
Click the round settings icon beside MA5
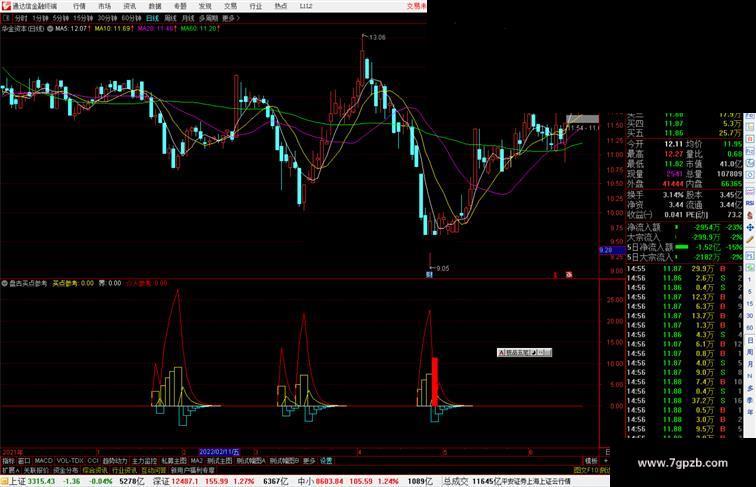pyautogui.click(x=50, y=29)
